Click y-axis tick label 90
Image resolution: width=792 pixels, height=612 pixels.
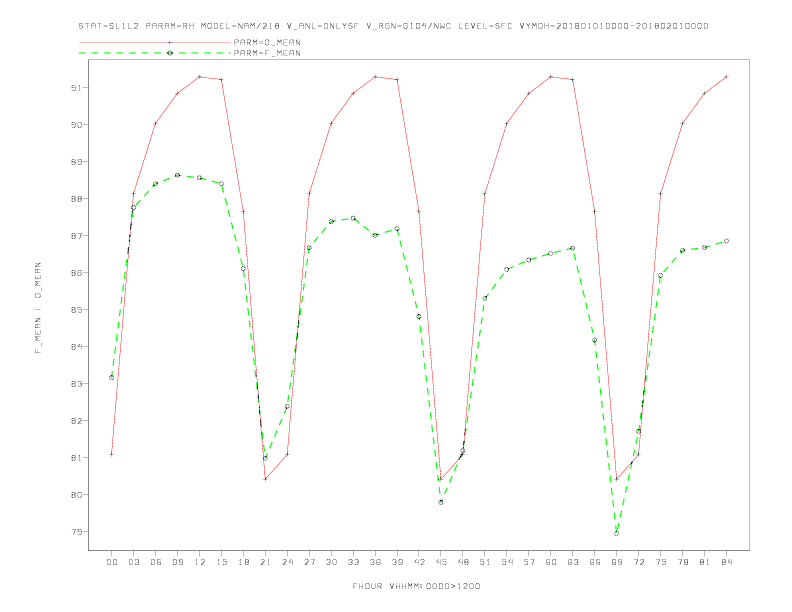pos(76,125)
